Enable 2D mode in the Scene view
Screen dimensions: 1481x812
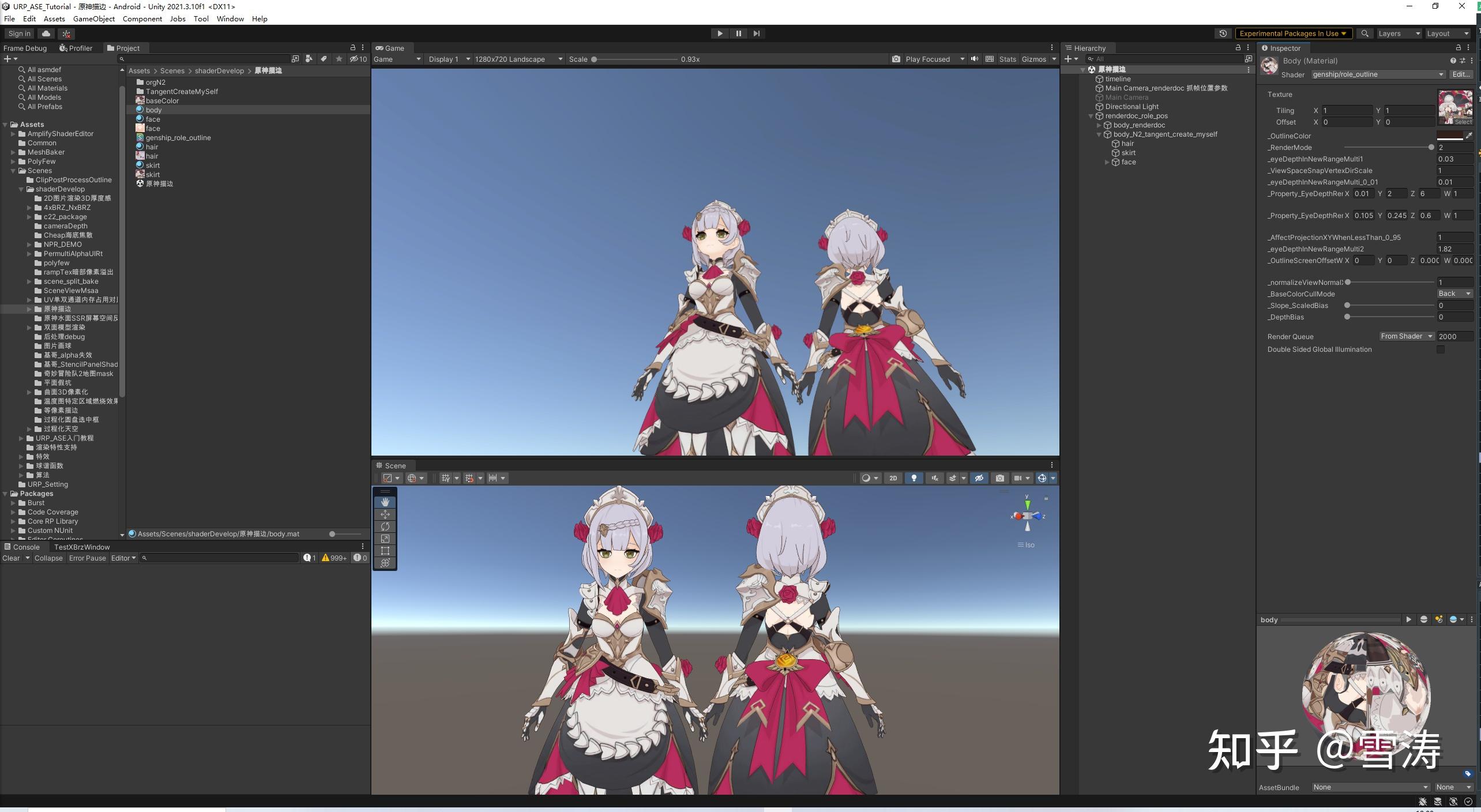pos(892,478)
